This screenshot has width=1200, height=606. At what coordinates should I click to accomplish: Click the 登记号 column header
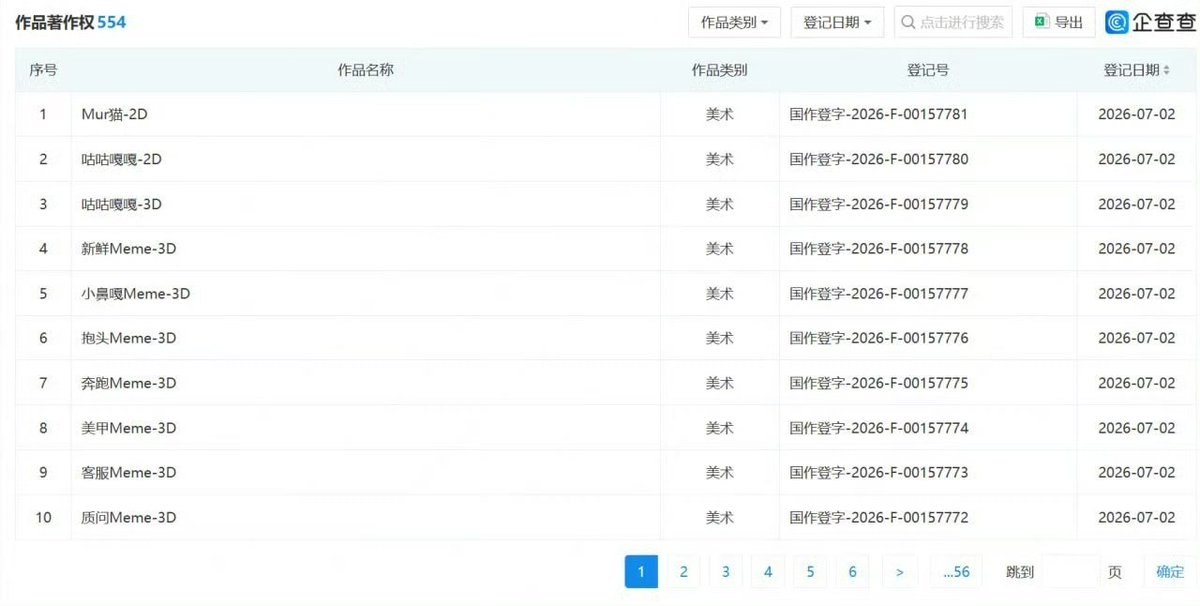[928, 70]
